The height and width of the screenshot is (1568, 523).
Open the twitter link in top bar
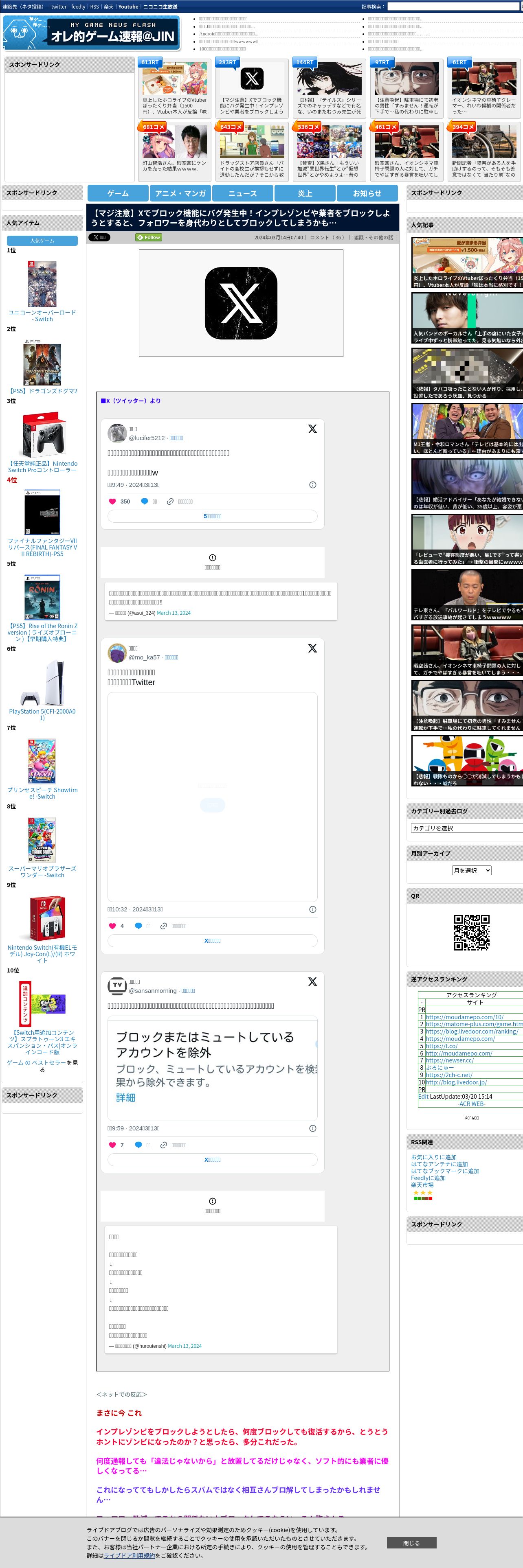pos(58,7)
